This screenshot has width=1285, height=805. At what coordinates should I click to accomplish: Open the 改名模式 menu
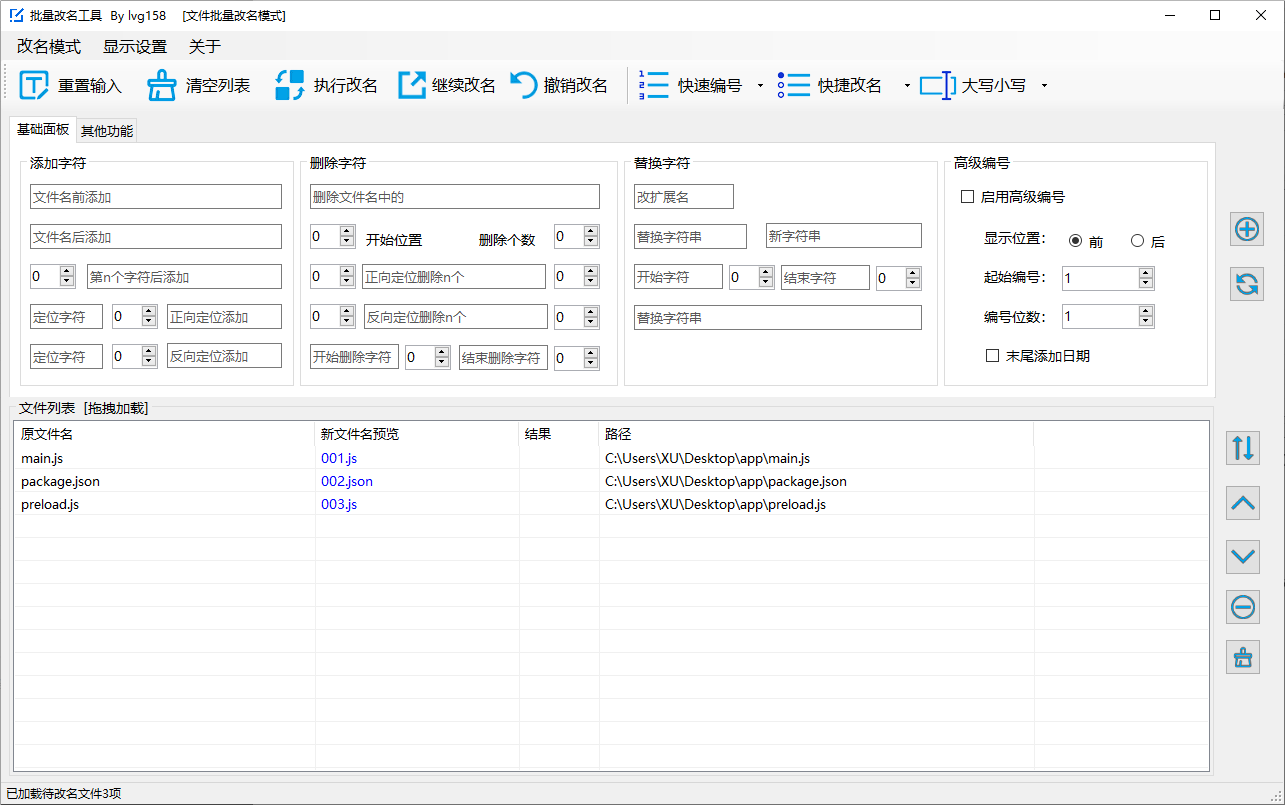tap(49, 47)
